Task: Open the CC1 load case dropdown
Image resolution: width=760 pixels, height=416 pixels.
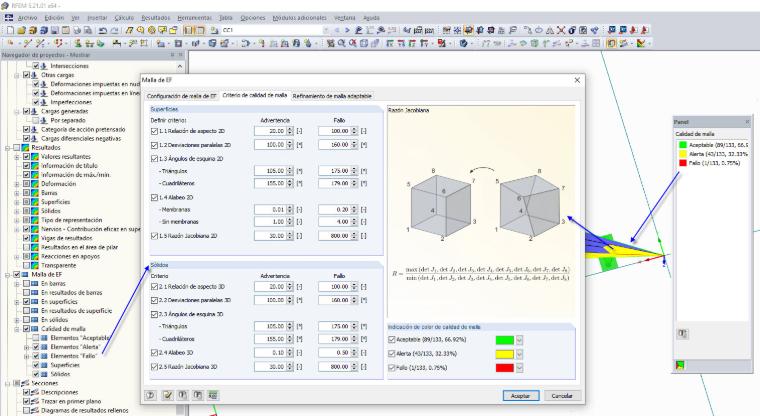Action: [x=326, y=30]
